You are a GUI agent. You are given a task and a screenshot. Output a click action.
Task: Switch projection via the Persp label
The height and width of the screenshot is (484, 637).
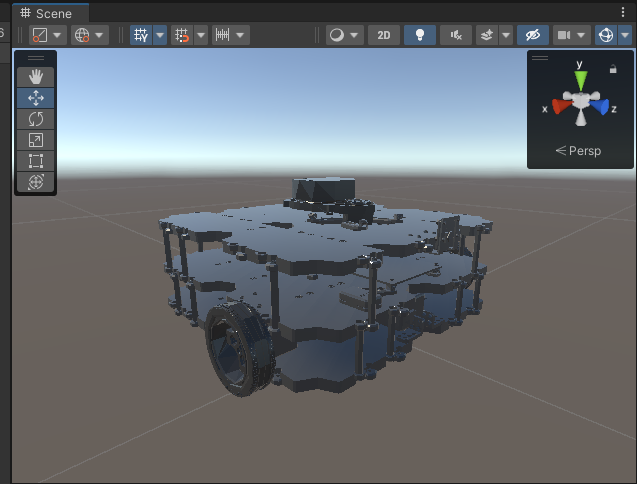point(578,151)
